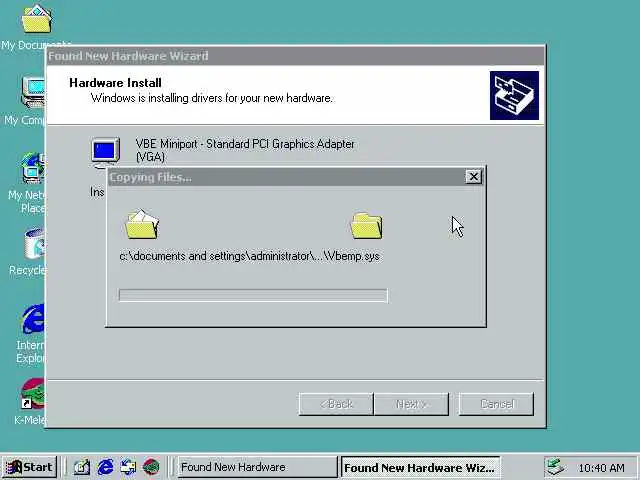Open the My Network Places desktop icon

point(33,168)
